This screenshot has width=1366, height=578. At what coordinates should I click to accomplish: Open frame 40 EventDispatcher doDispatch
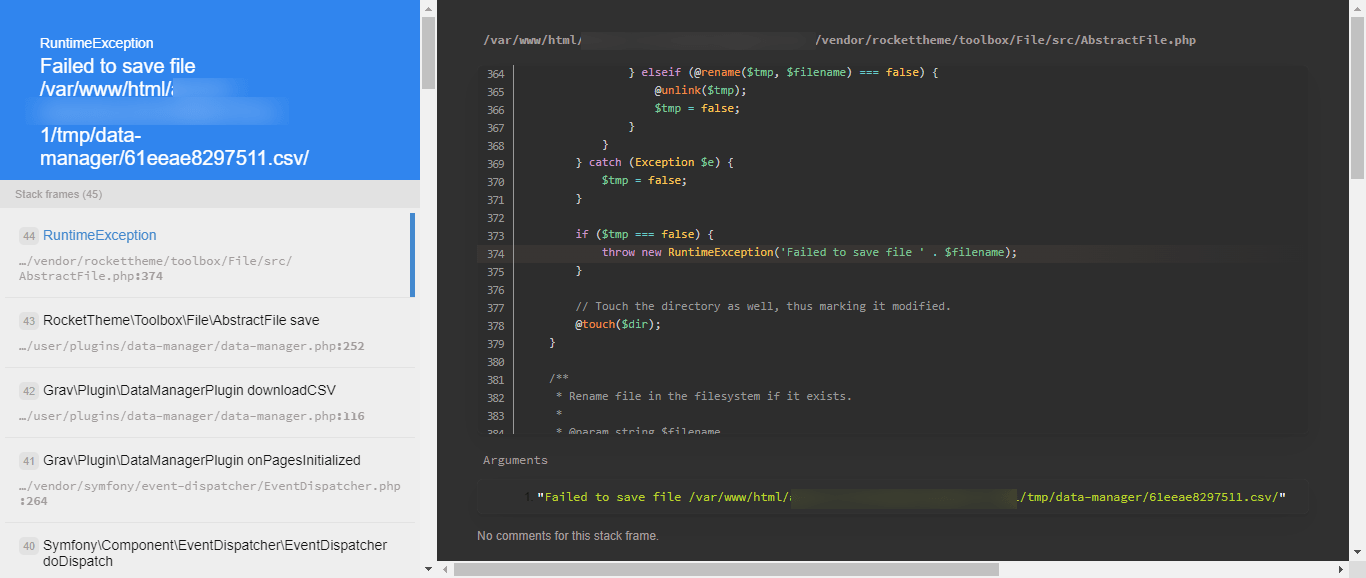click(x=208, y=551)
